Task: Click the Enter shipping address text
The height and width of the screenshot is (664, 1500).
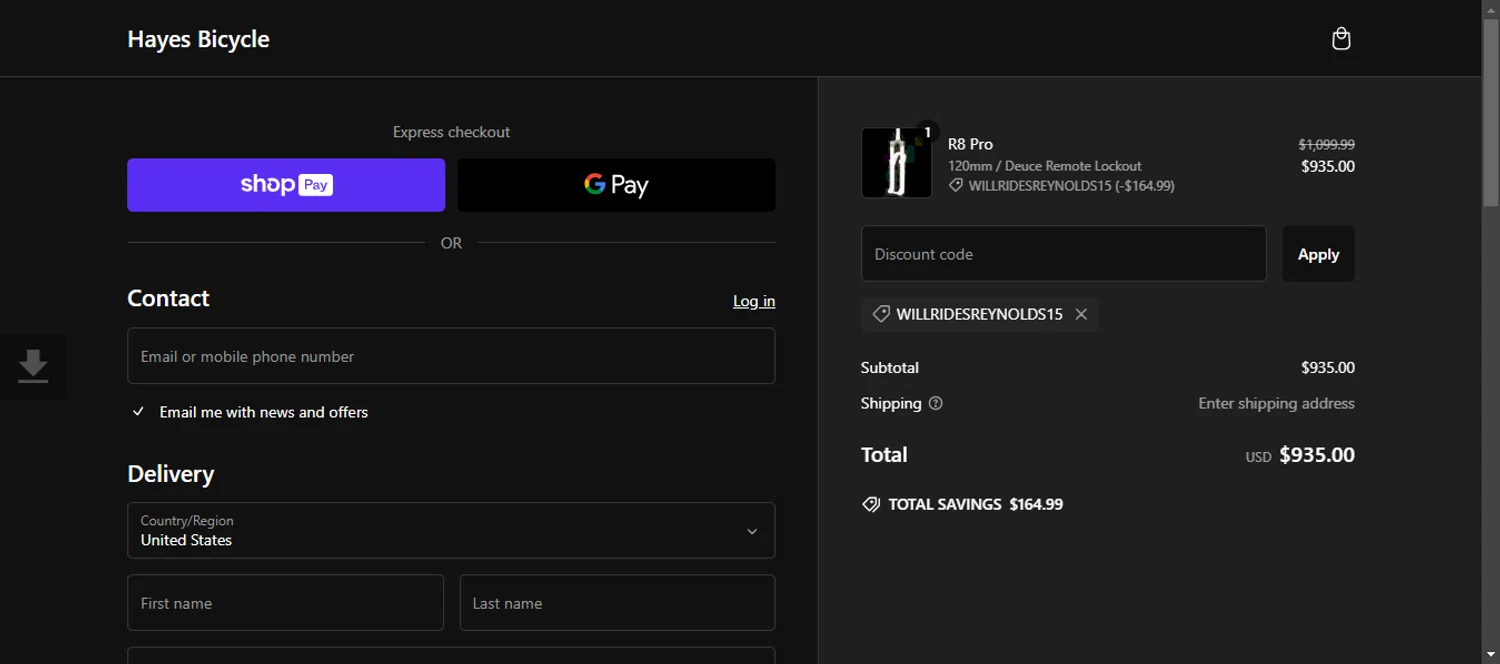Action: click(x=1276, y=404)
